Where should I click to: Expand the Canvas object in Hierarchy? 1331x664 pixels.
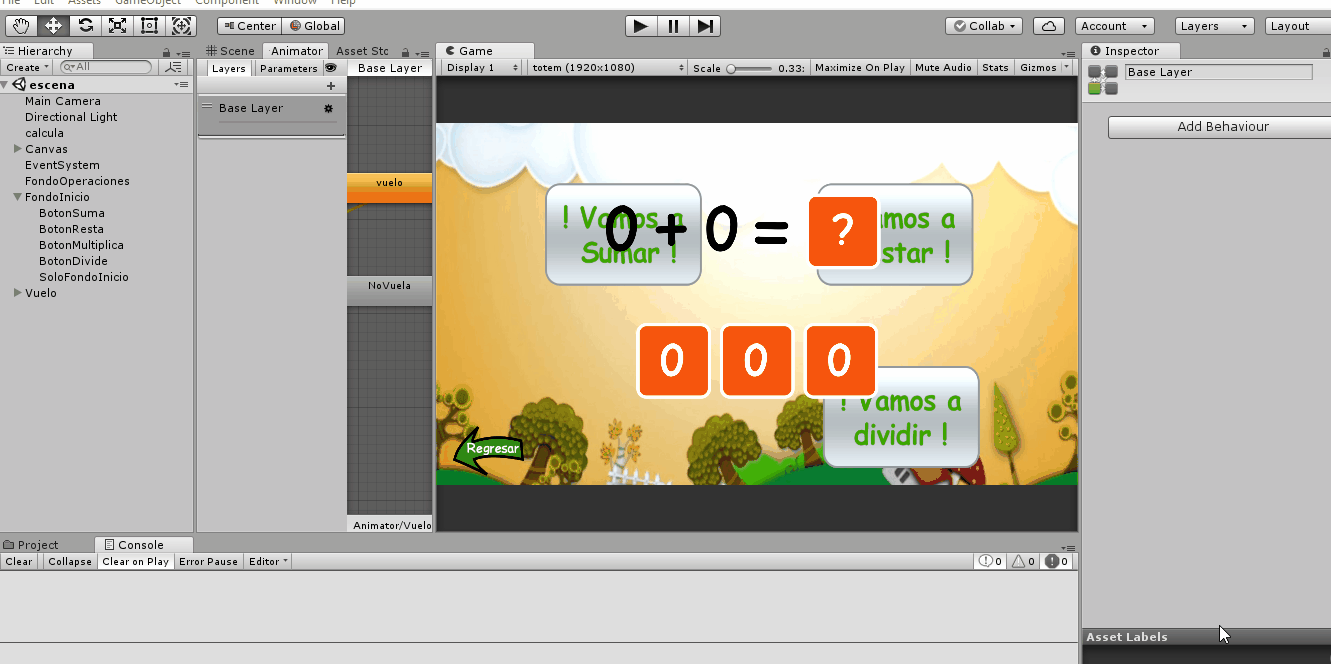[18, 149]
